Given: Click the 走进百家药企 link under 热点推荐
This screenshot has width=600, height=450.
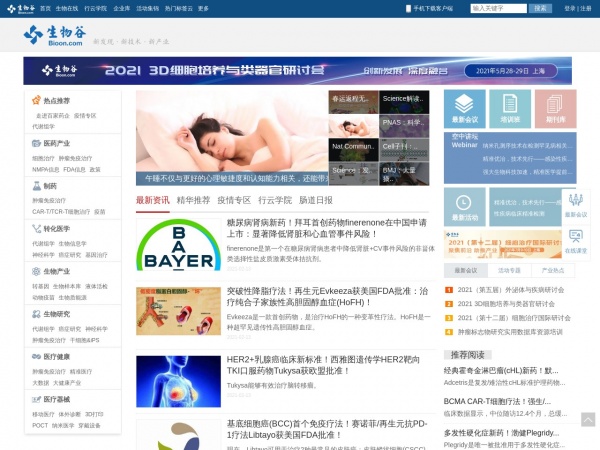Looking at the screenshot, I should tap(53, 116).
